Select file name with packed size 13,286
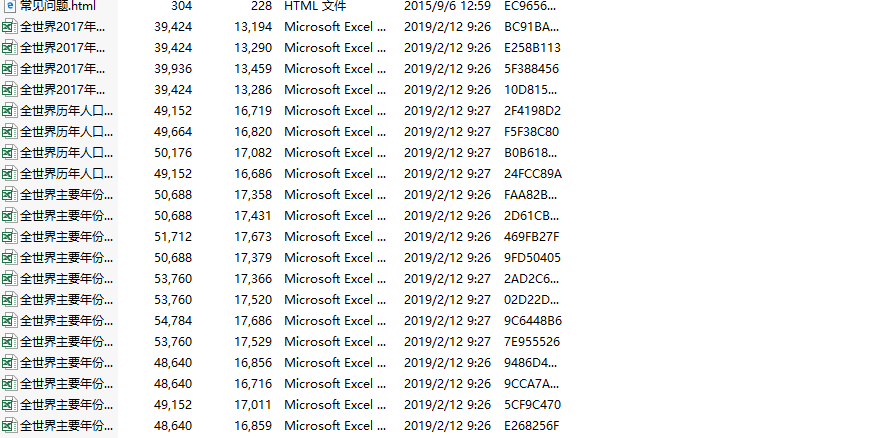Image resolution: width=885 pixels, height=438 pixels. click(62, 90)
